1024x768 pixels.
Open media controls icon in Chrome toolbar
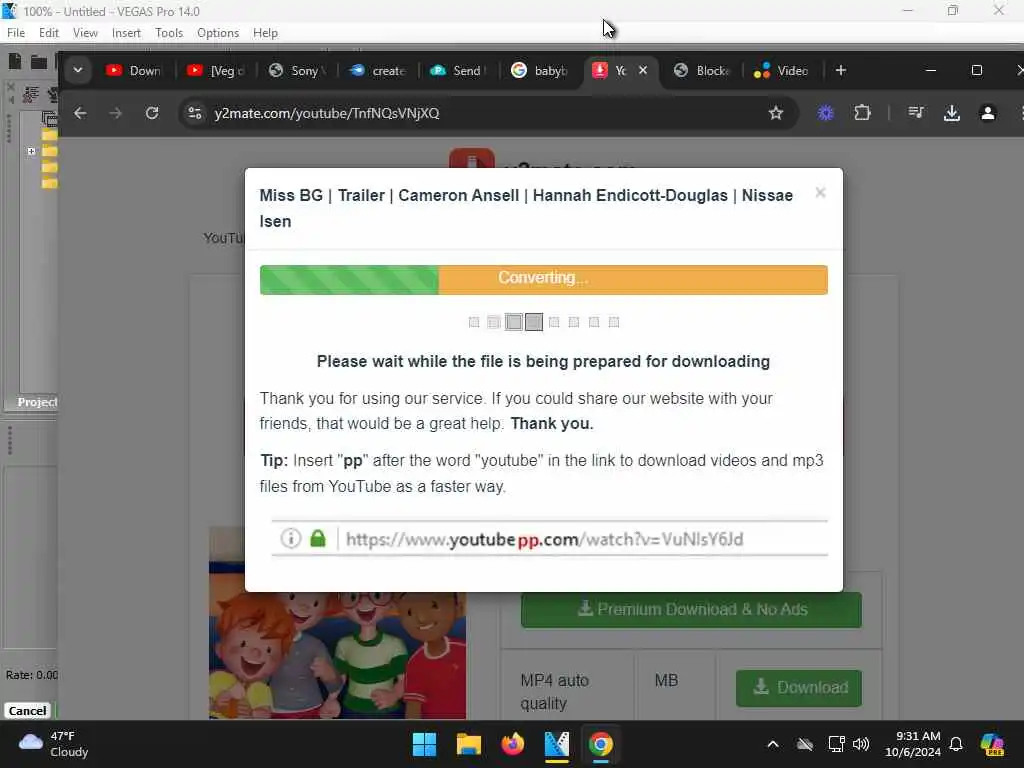click(916, 114)
